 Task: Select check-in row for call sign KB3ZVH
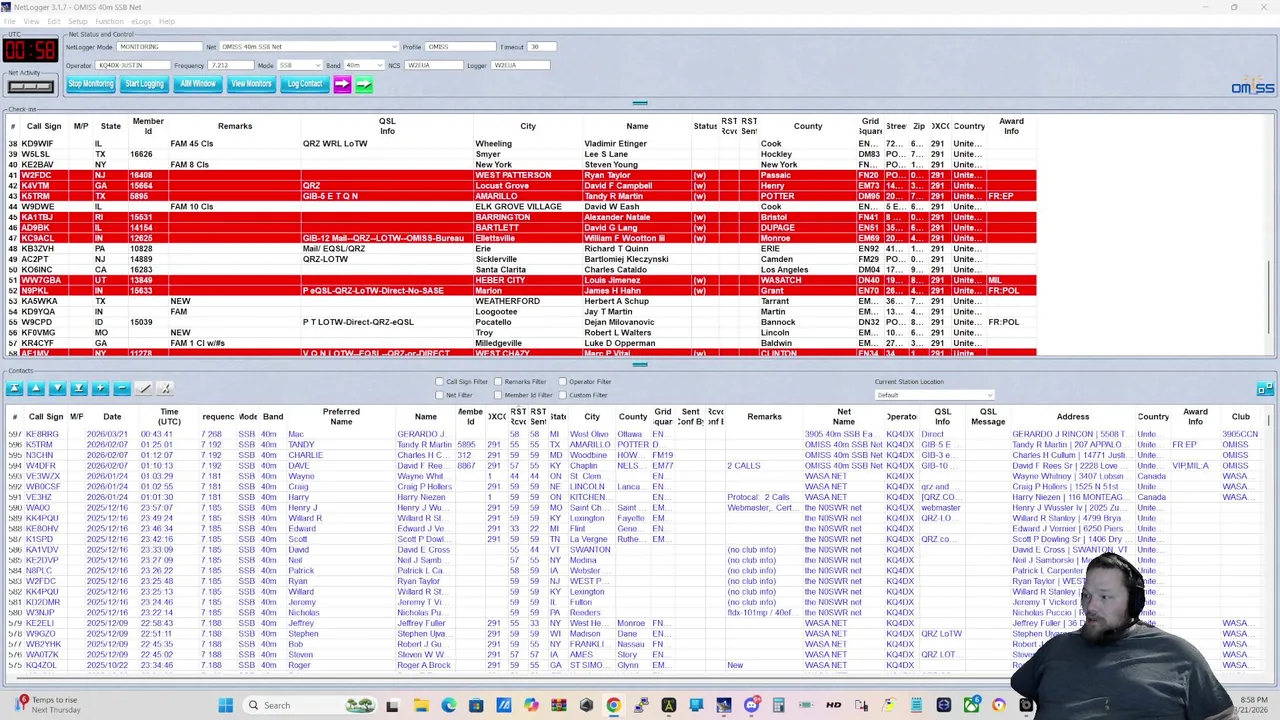pyautogui.click(x=521, y=249)
